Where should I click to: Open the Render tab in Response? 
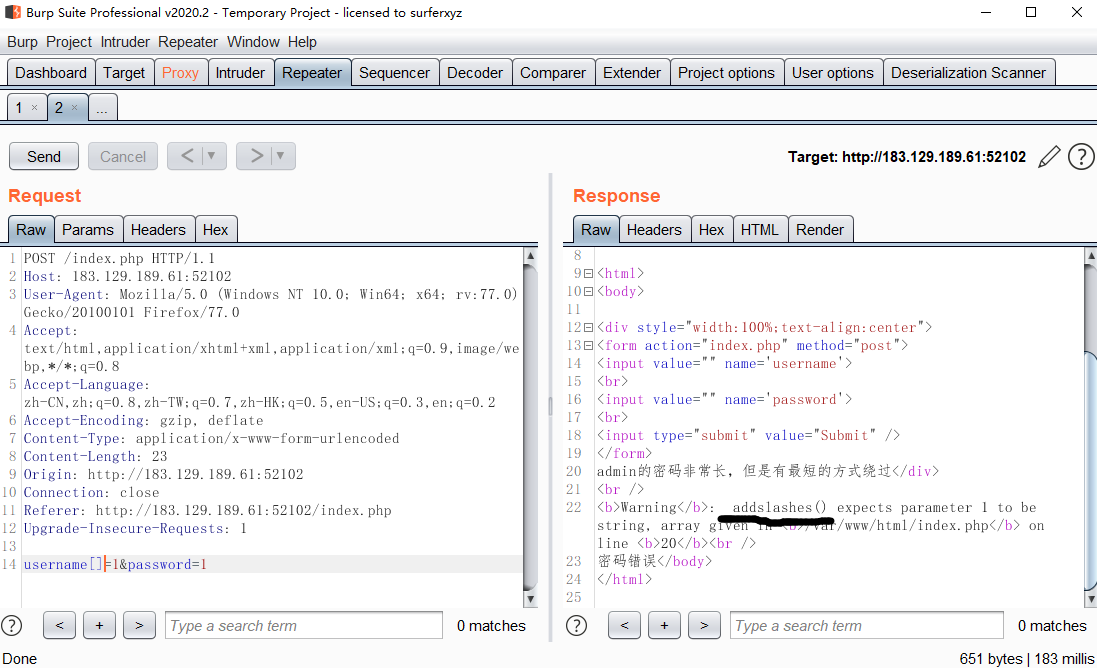(x=820, y=229)
